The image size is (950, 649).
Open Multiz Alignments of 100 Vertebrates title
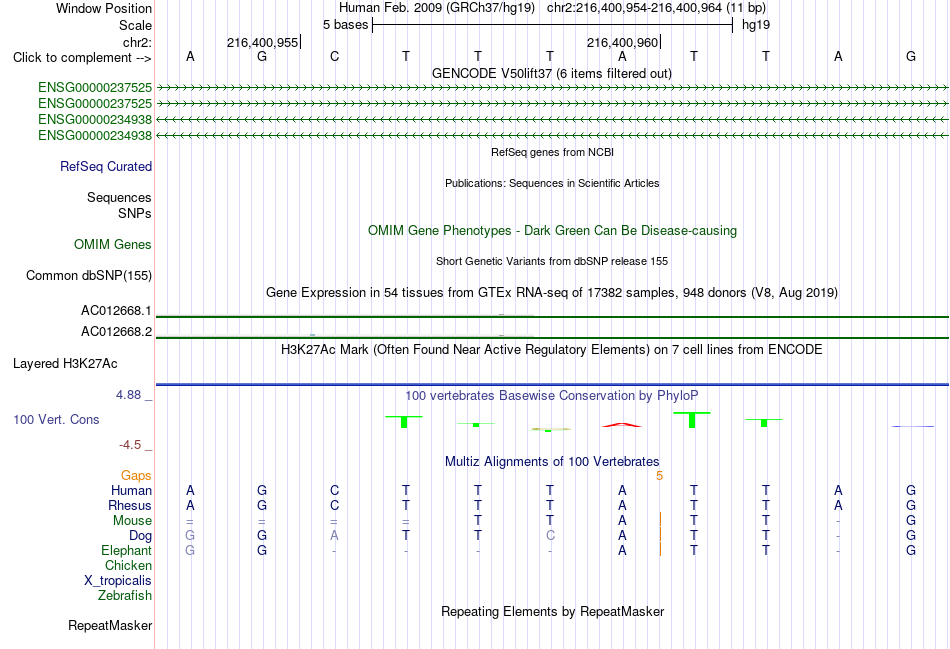[x=552, y=462]
